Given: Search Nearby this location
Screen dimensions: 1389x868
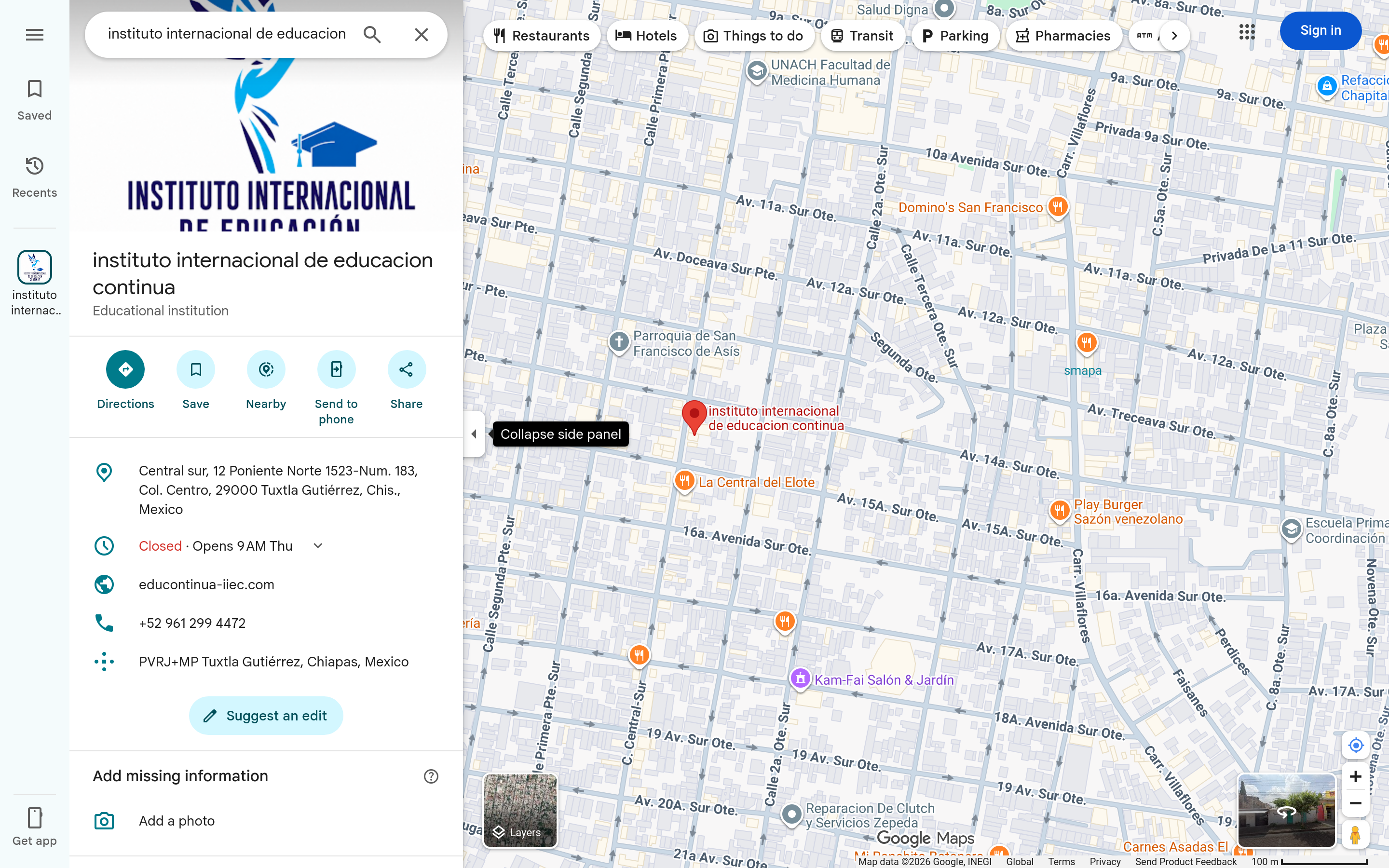Looking at the screenshot, I should point(266,380).
